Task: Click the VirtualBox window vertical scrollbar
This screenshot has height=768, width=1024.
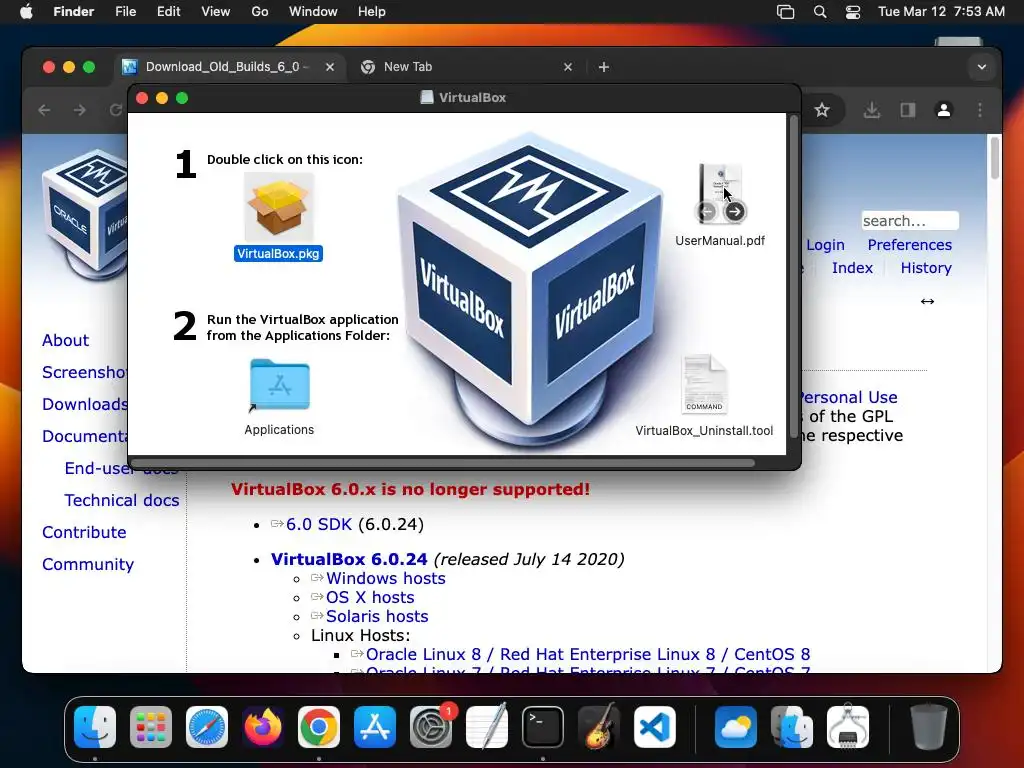Action: click(793, 278)
